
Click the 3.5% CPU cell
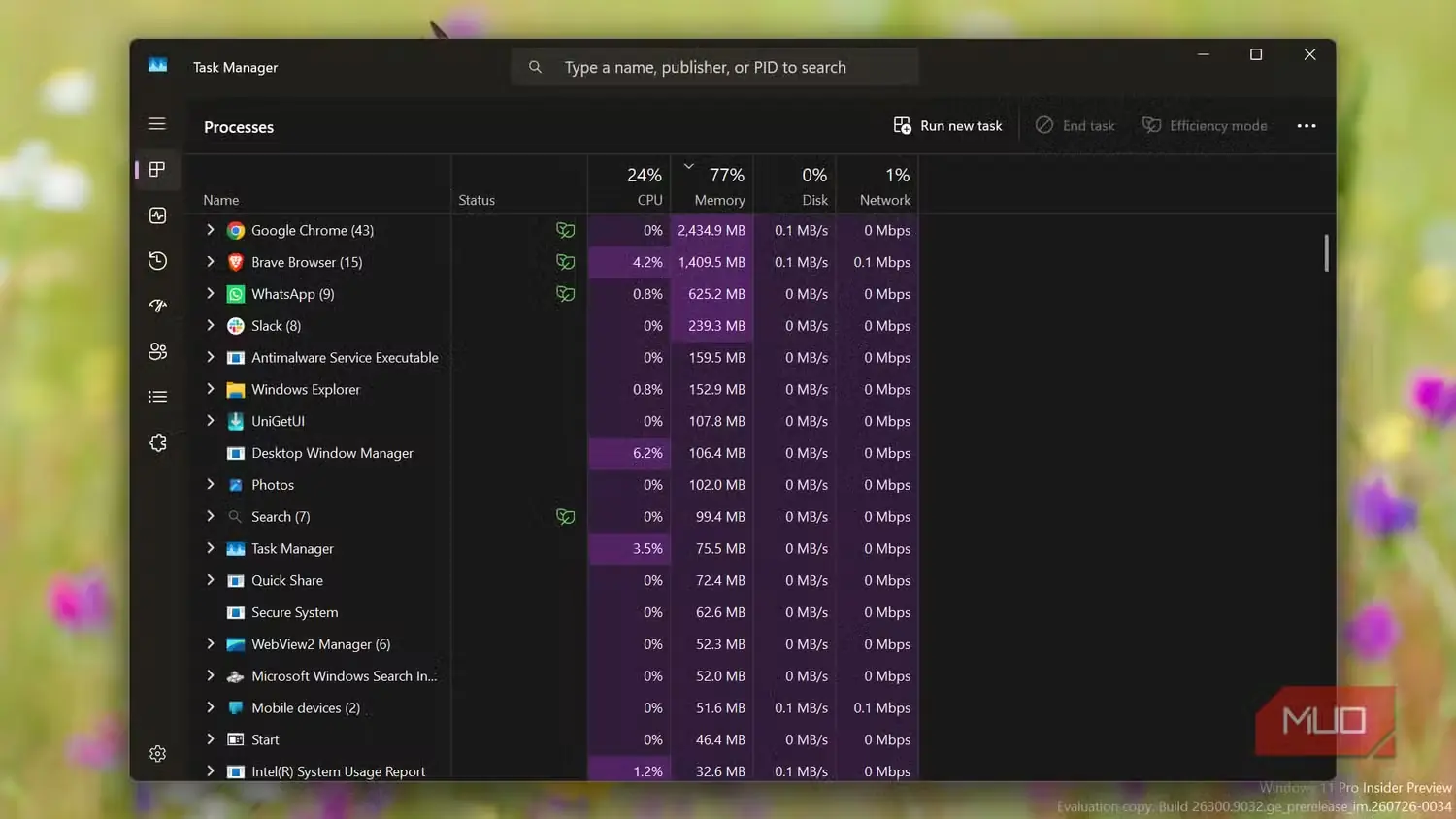629,549
